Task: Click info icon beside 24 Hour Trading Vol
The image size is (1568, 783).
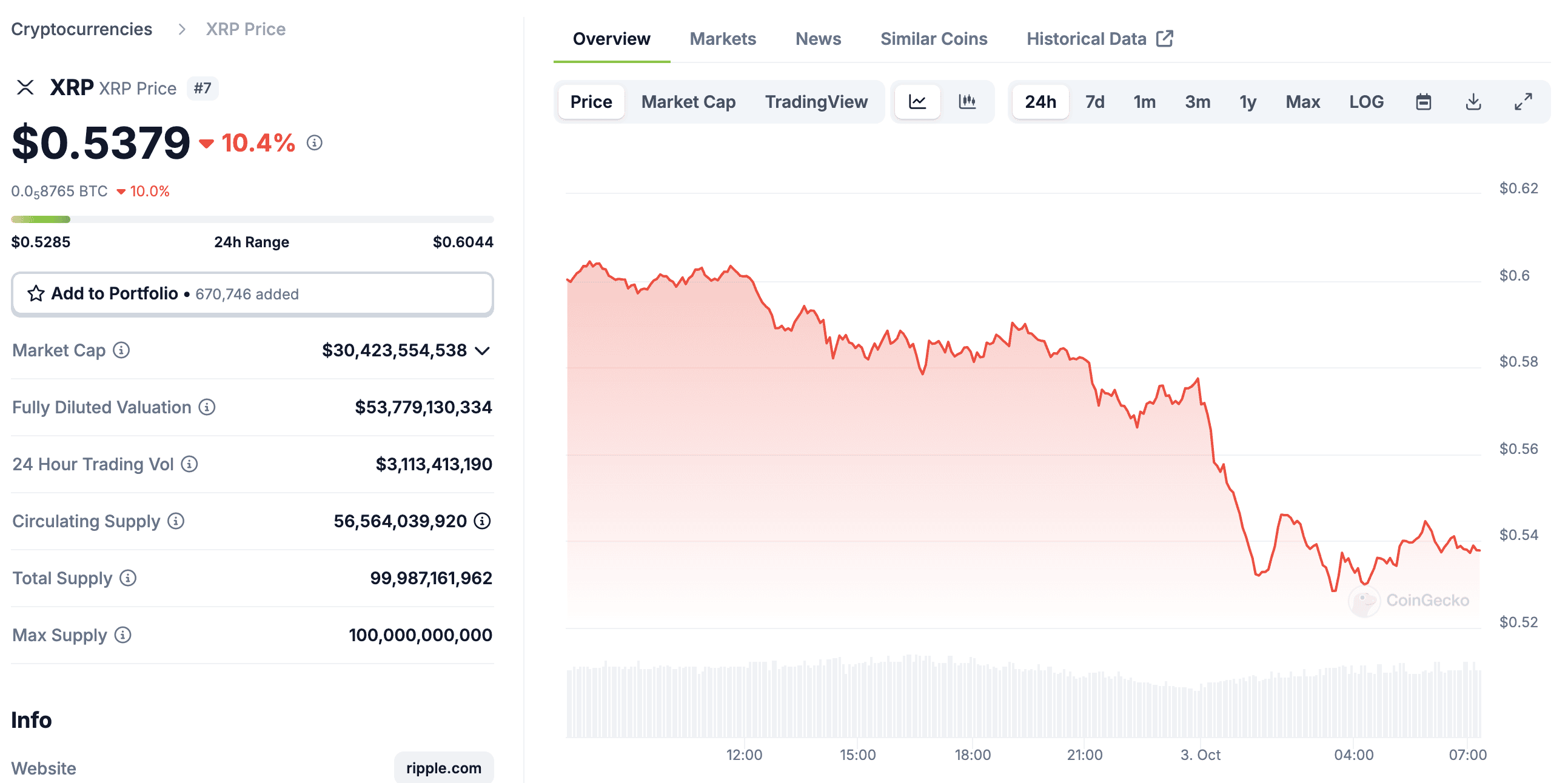Action: pos(190,464)
